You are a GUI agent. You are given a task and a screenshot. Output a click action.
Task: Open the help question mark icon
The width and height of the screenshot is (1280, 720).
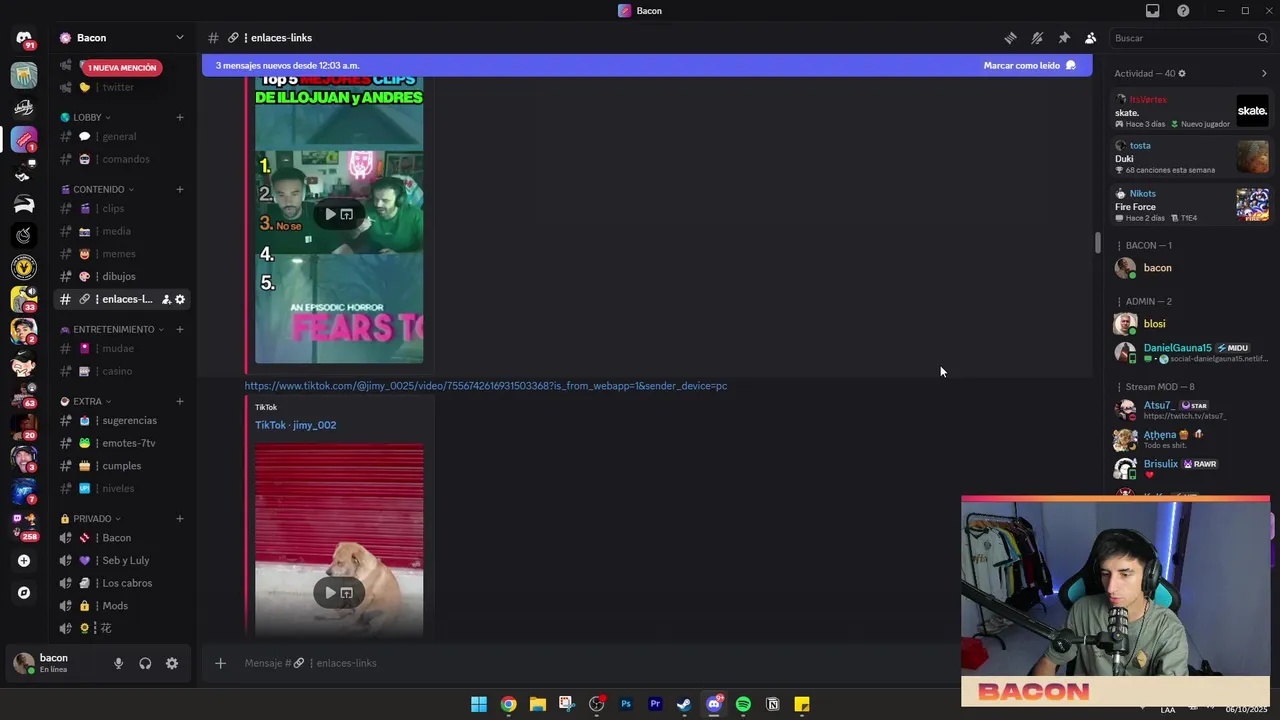(x=1183, y=11)
